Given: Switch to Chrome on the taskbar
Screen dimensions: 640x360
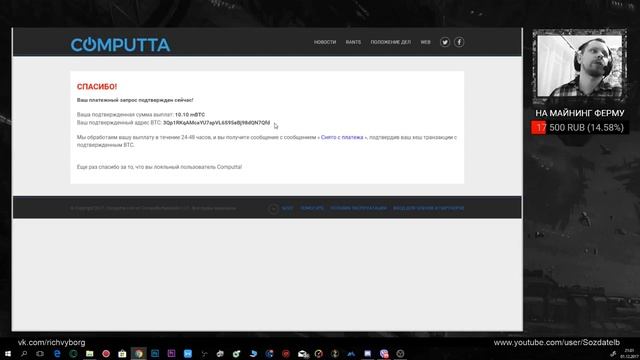Looking at the screenshot, I should tap(139, 353).
